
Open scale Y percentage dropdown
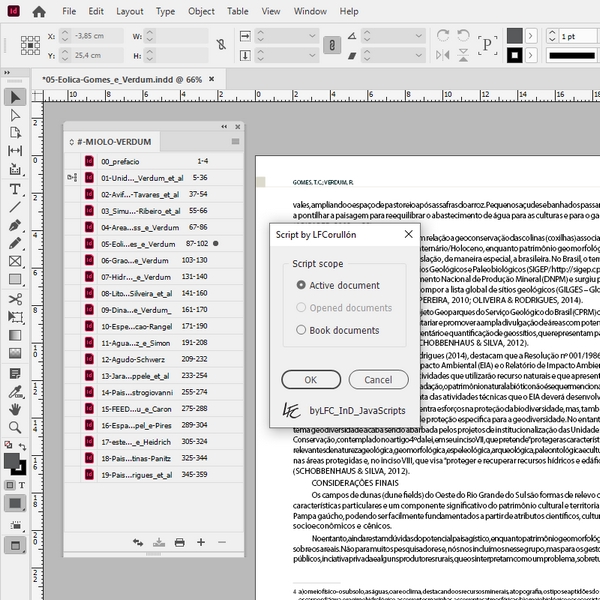312,55
